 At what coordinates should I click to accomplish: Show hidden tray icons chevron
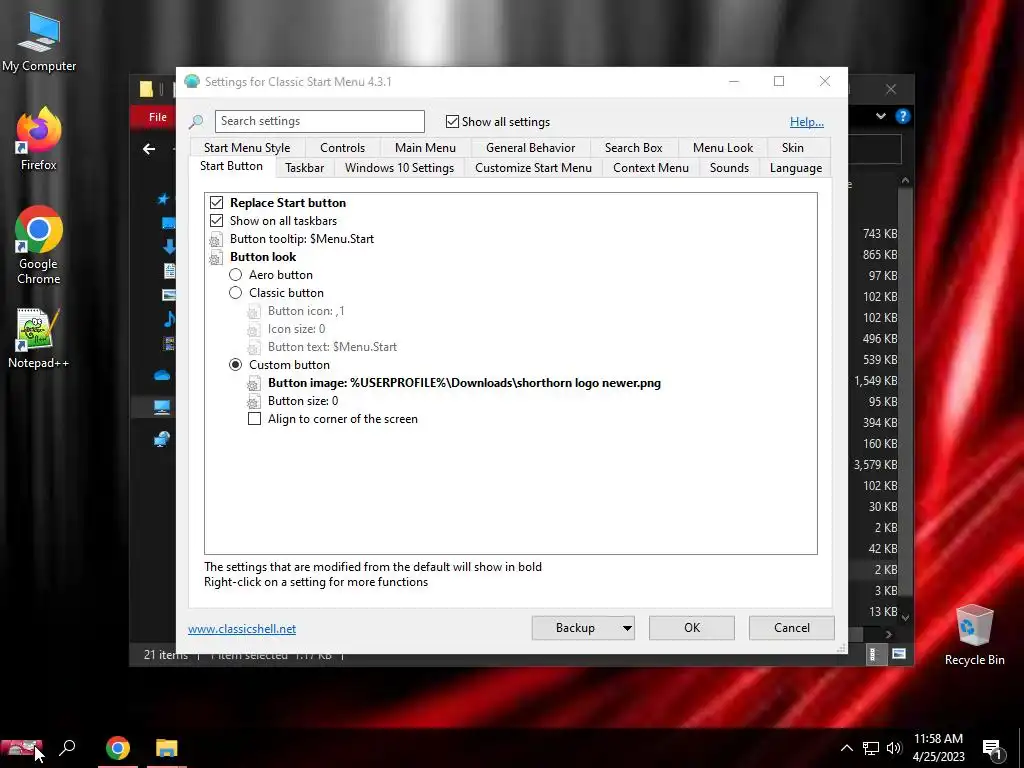(x=846, y=748)
